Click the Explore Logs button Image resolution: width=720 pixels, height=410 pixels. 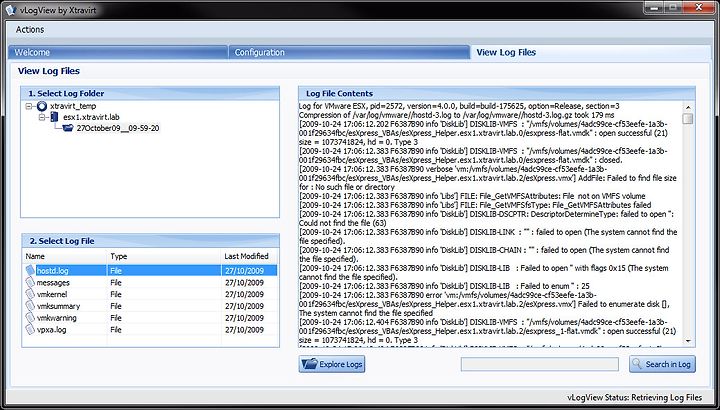[332, 364]
